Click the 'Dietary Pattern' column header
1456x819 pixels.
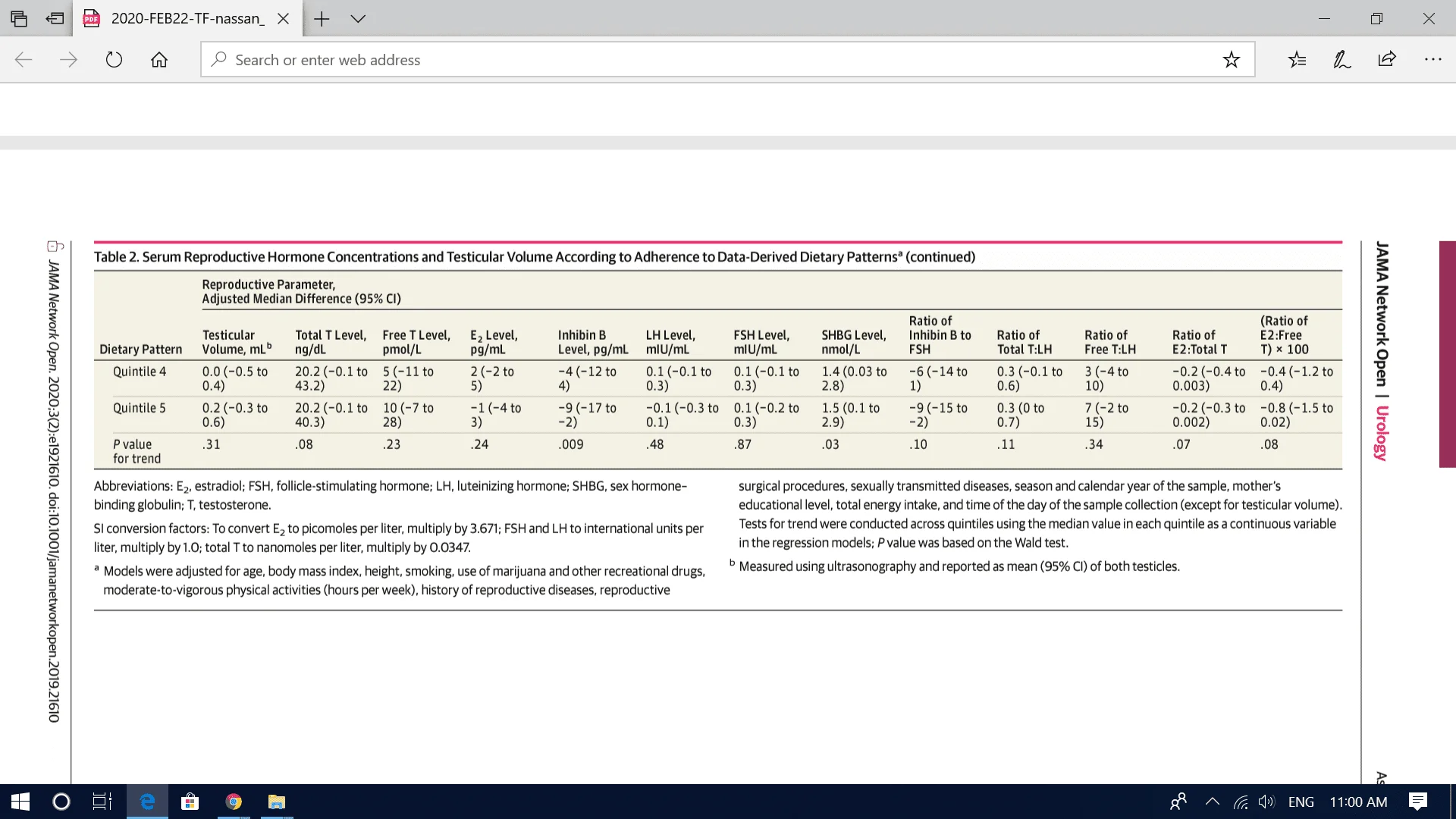tap(141, 350)
